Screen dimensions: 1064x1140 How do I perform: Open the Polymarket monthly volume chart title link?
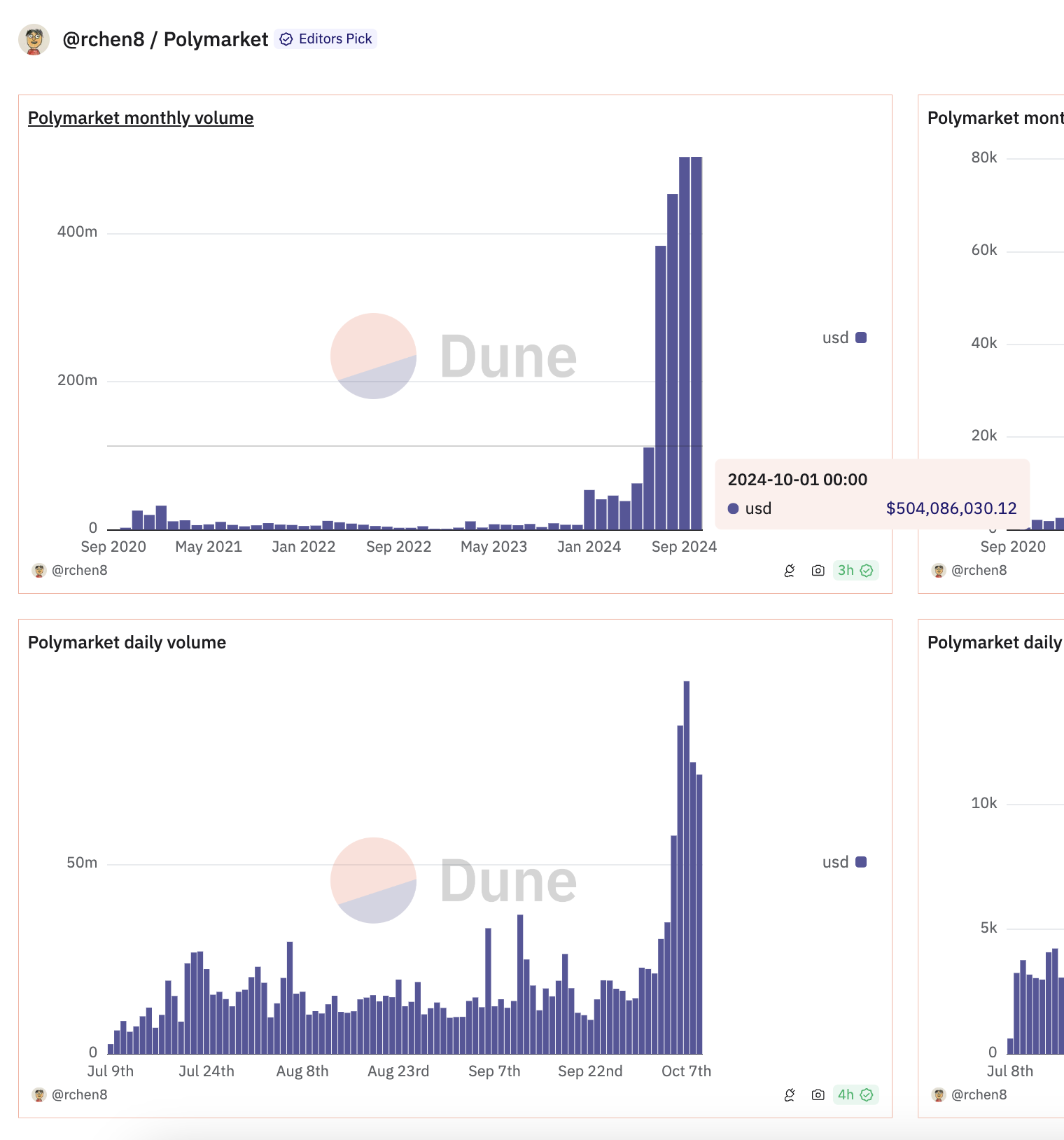point(141,118)
